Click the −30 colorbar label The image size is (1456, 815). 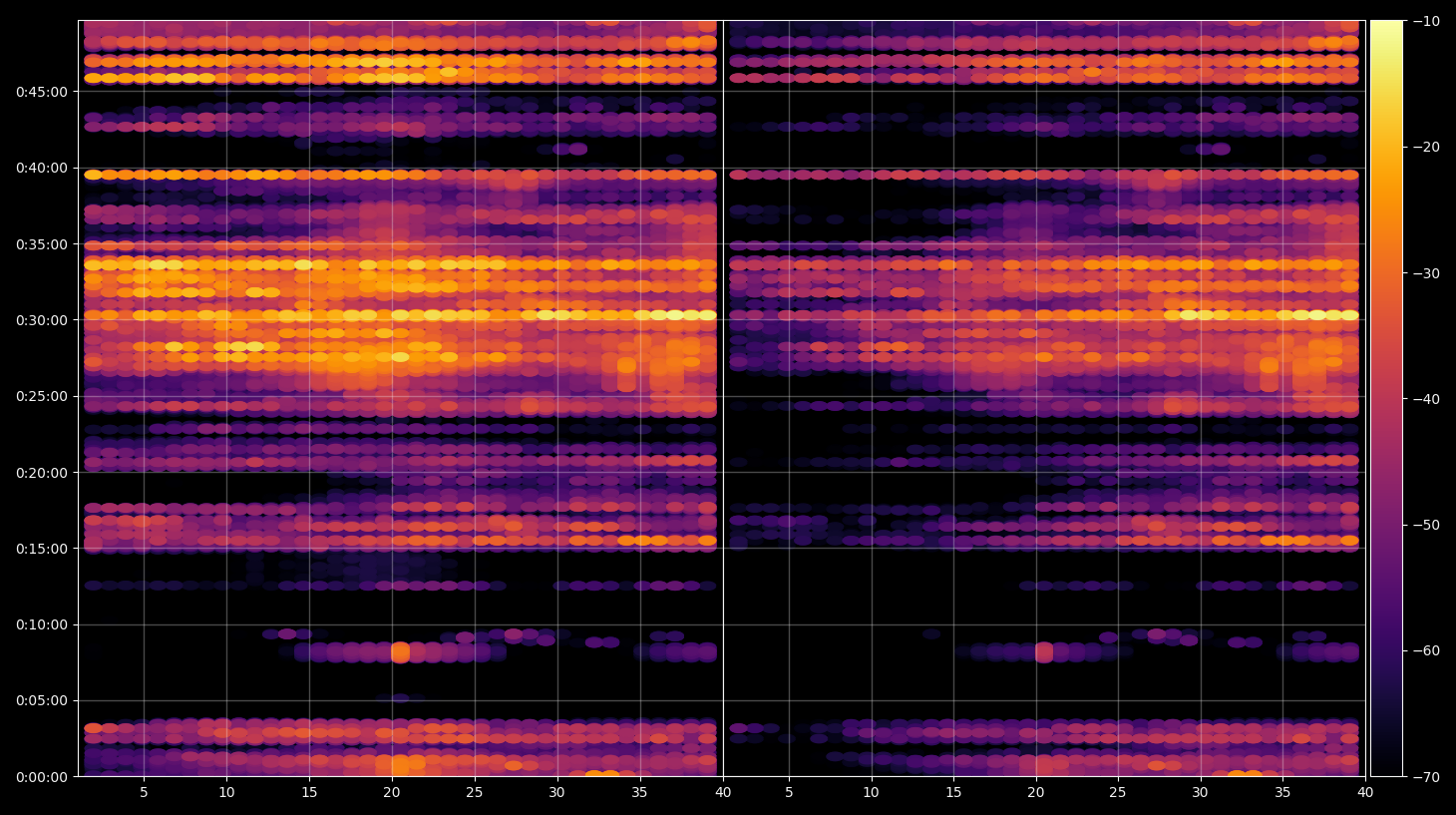(x=1426, y=273)
